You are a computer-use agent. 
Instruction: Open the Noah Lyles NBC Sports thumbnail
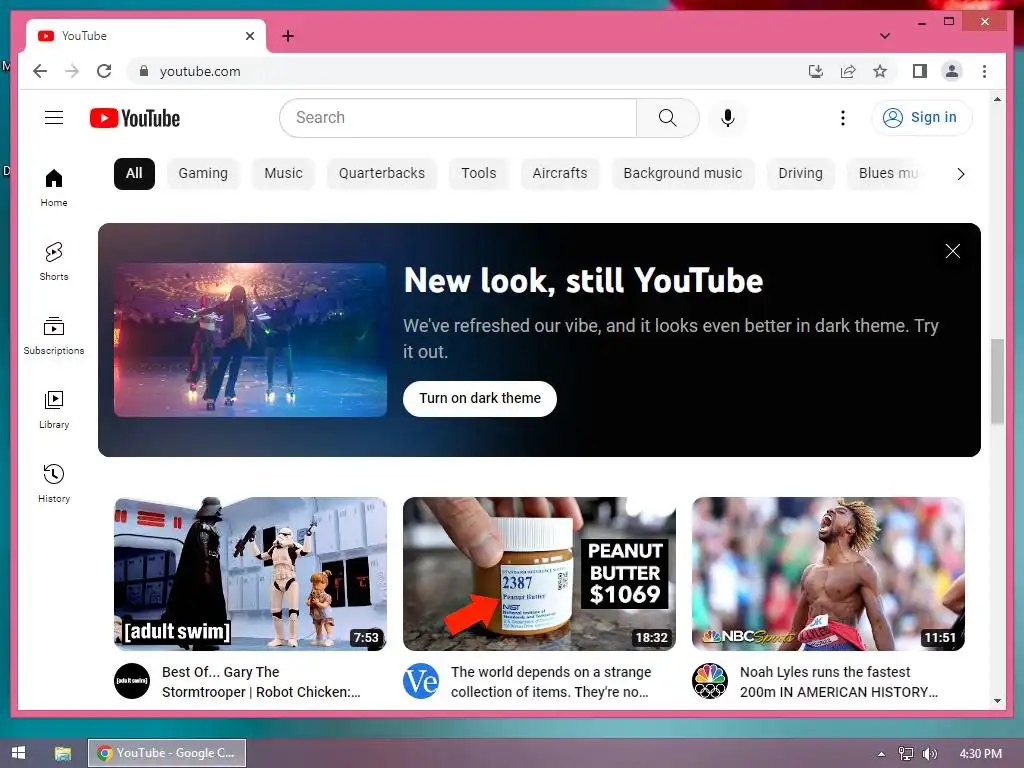tap(828, 573)
